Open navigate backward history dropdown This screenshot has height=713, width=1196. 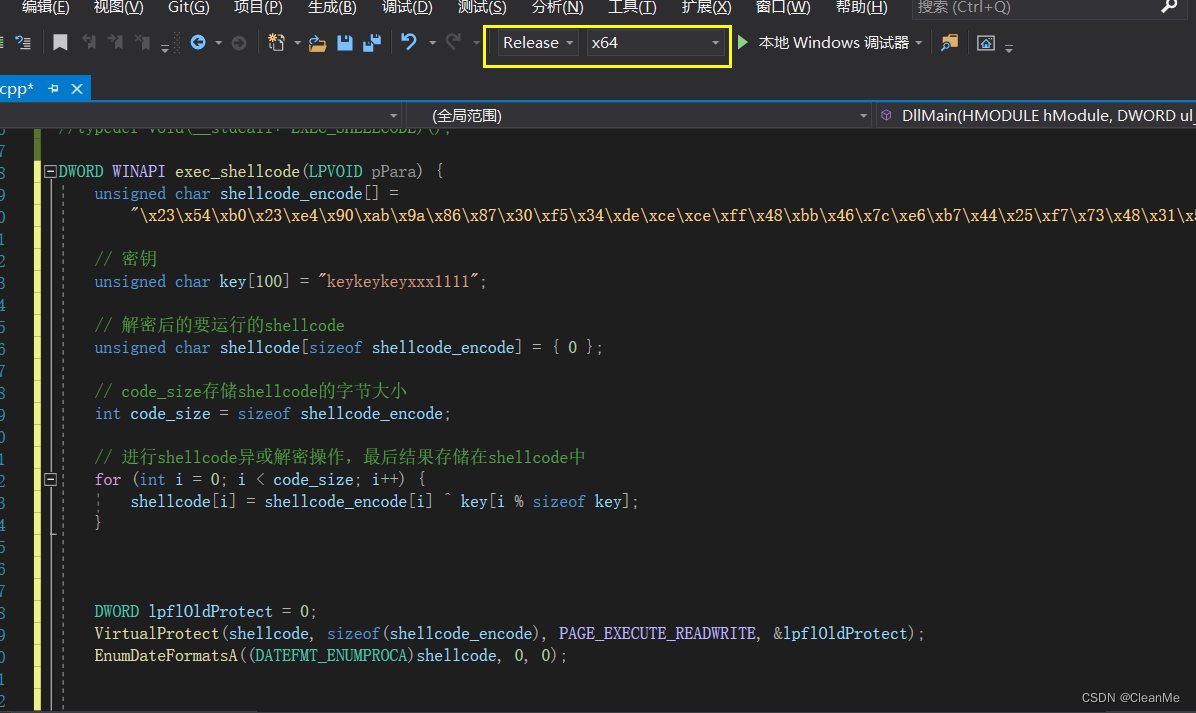[x=218, y=43]
